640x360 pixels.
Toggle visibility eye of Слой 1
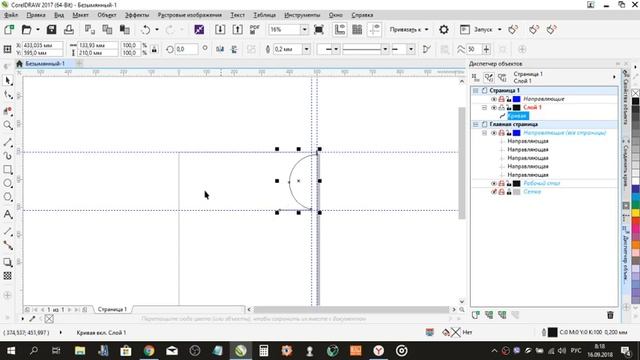pos(494,107)
